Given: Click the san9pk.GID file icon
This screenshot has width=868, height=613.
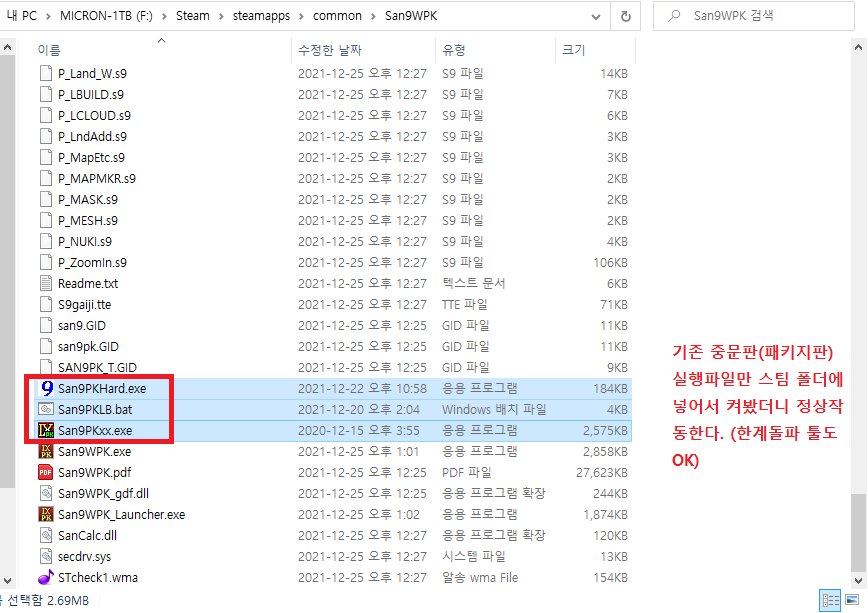Looking at the screenshot, I should click(x=46, y=347).
